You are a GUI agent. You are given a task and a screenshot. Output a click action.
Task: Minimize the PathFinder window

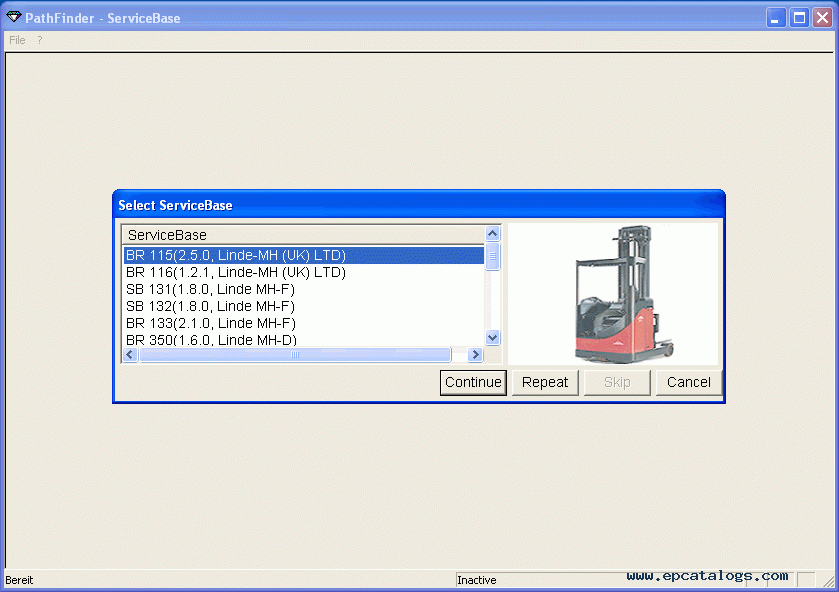(775, 18)
